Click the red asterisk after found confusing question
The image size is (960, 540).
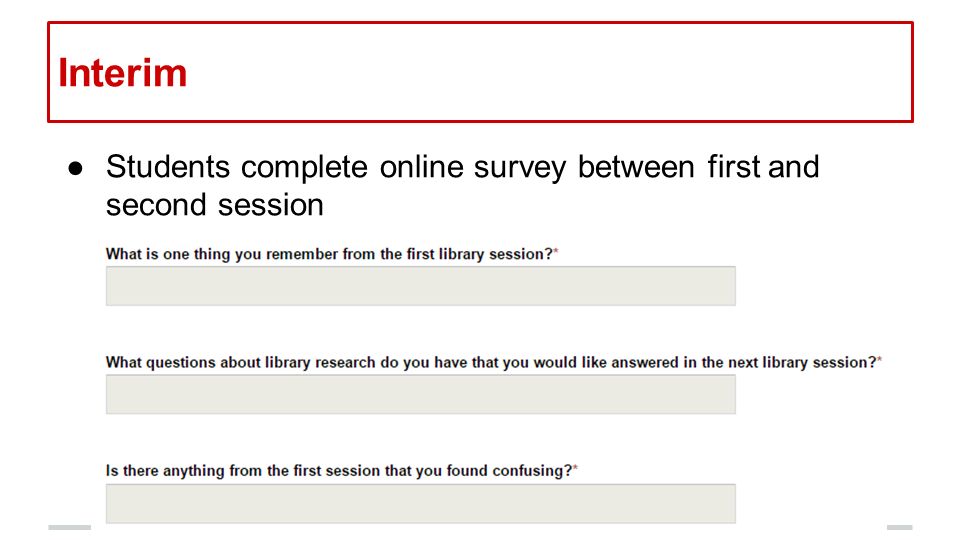(x=576, y=468)
